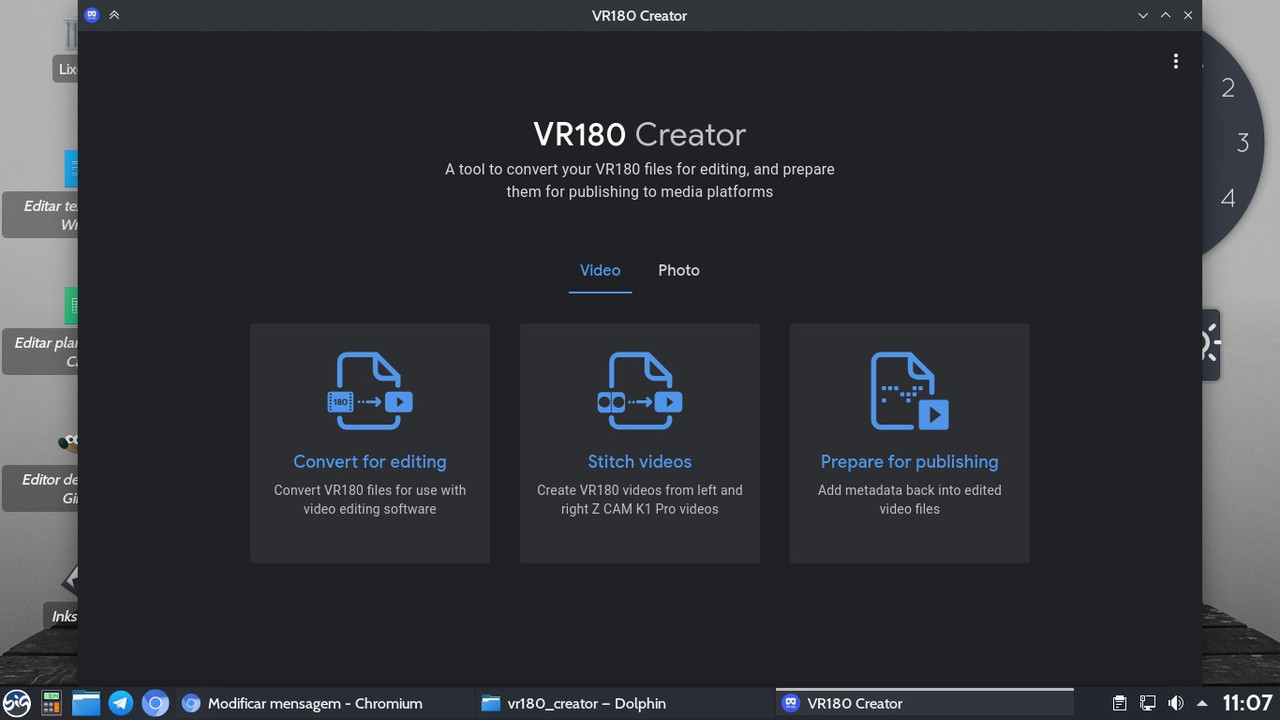Launch Chromium from the taskbar launcher

[155, 703]
